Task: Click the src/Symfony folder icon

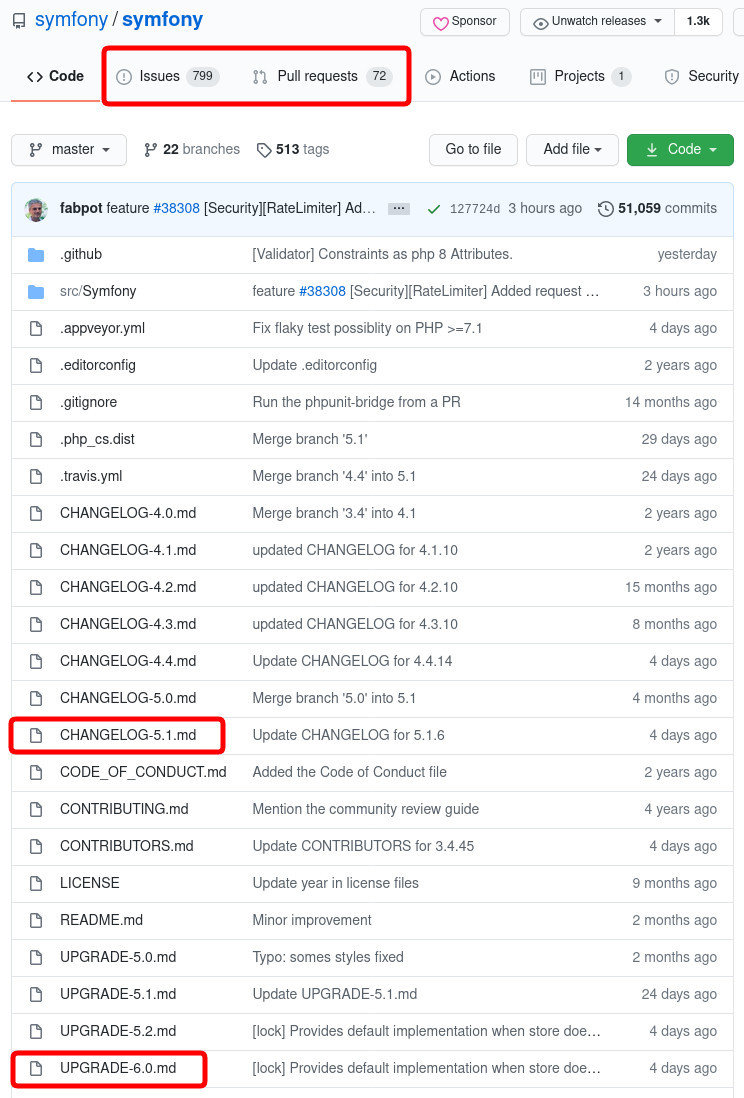Action: [36, 292]
